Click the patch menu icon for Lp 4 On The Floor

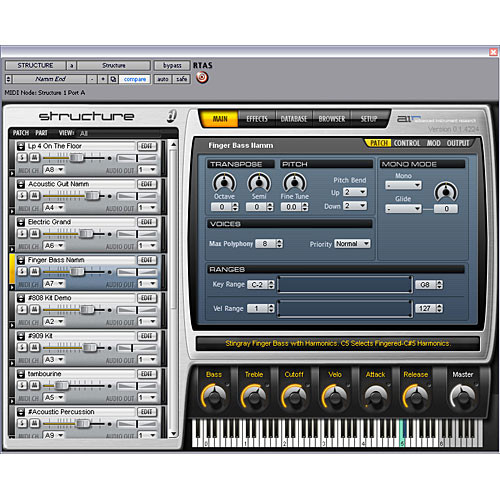(21, 146)
